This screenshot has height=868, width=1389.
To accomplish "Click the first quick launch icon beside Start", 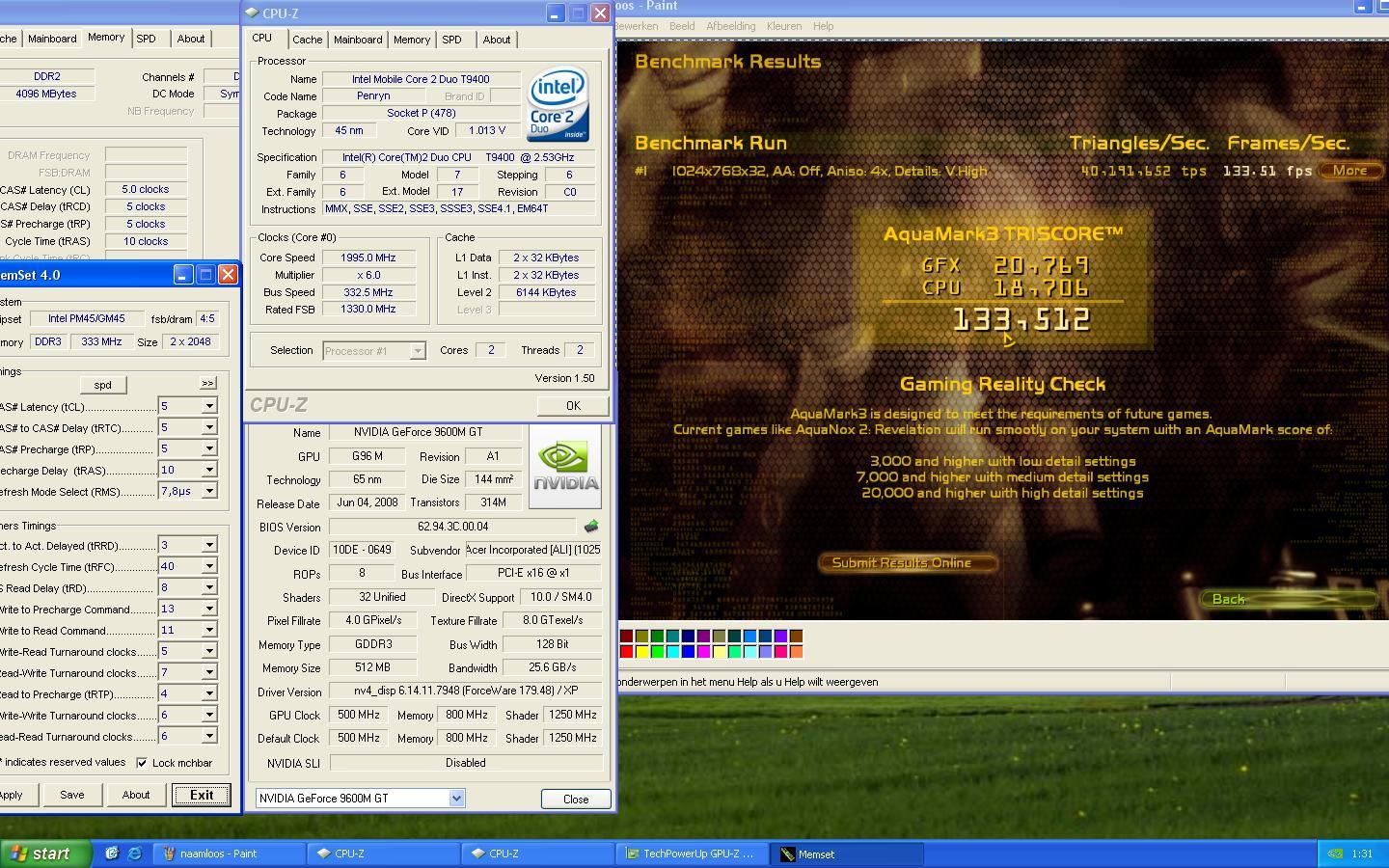I will tap(112, 854).
